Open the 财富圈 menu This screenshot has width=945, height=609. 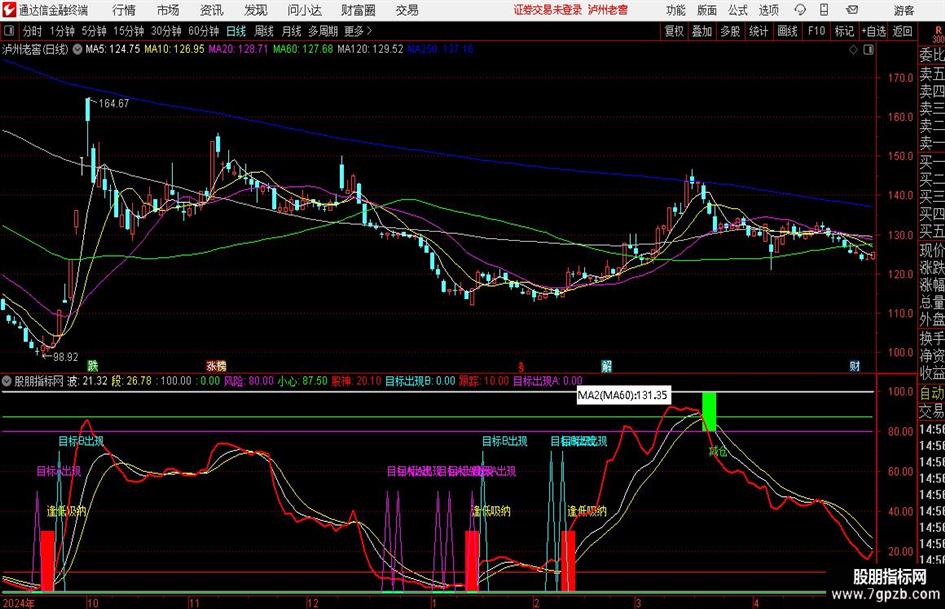(358, 10)
